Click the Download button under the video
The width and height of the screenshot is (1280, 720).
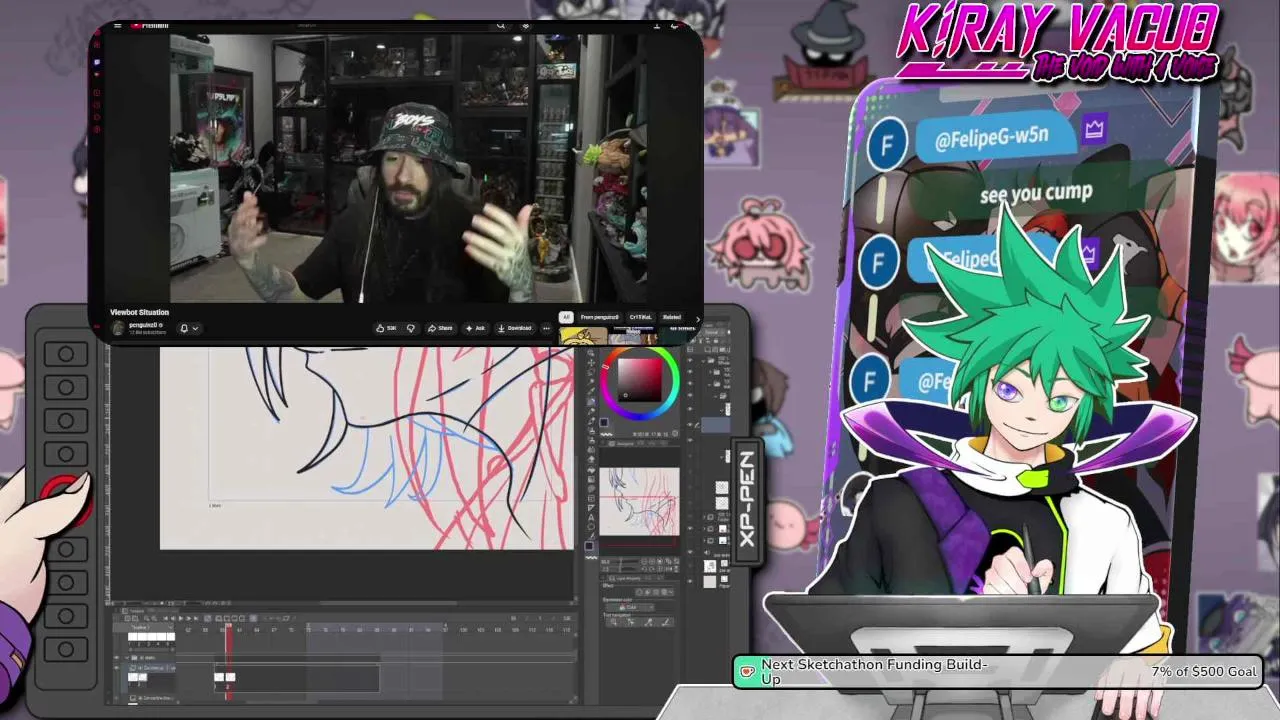(515, 328)
